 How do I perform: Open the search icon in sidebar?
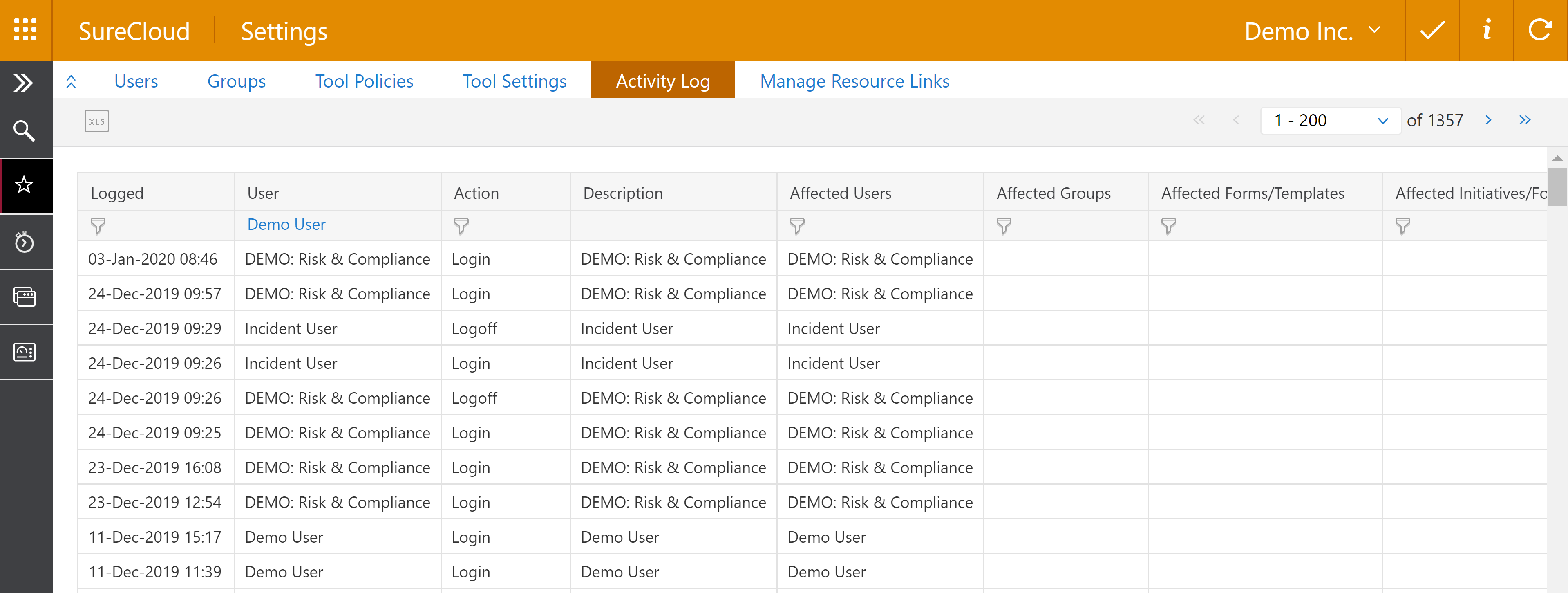(x=24, y=130)
